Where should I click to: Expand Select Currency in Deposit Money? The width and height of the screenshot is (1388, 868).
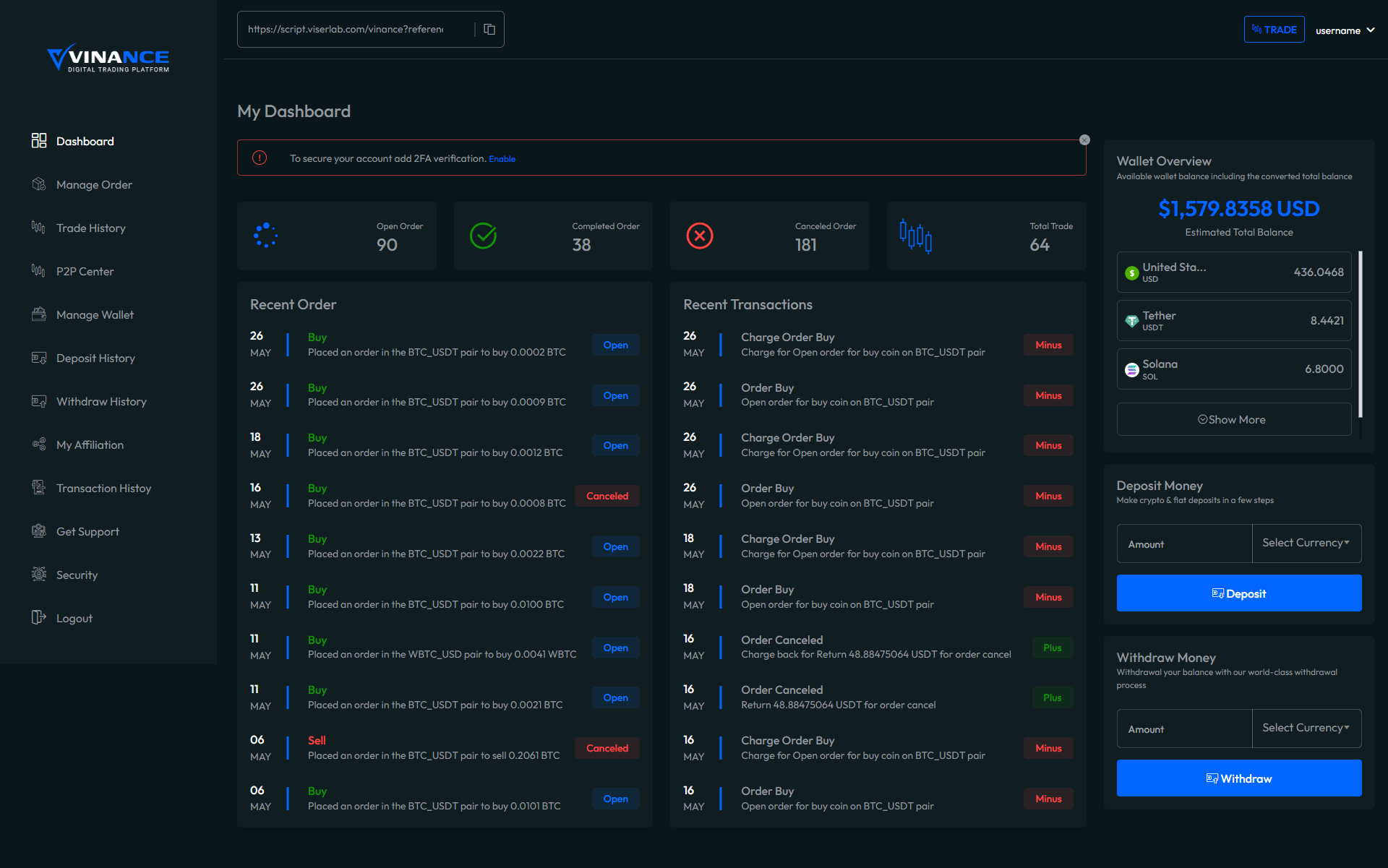click(x=1306, y=543)
